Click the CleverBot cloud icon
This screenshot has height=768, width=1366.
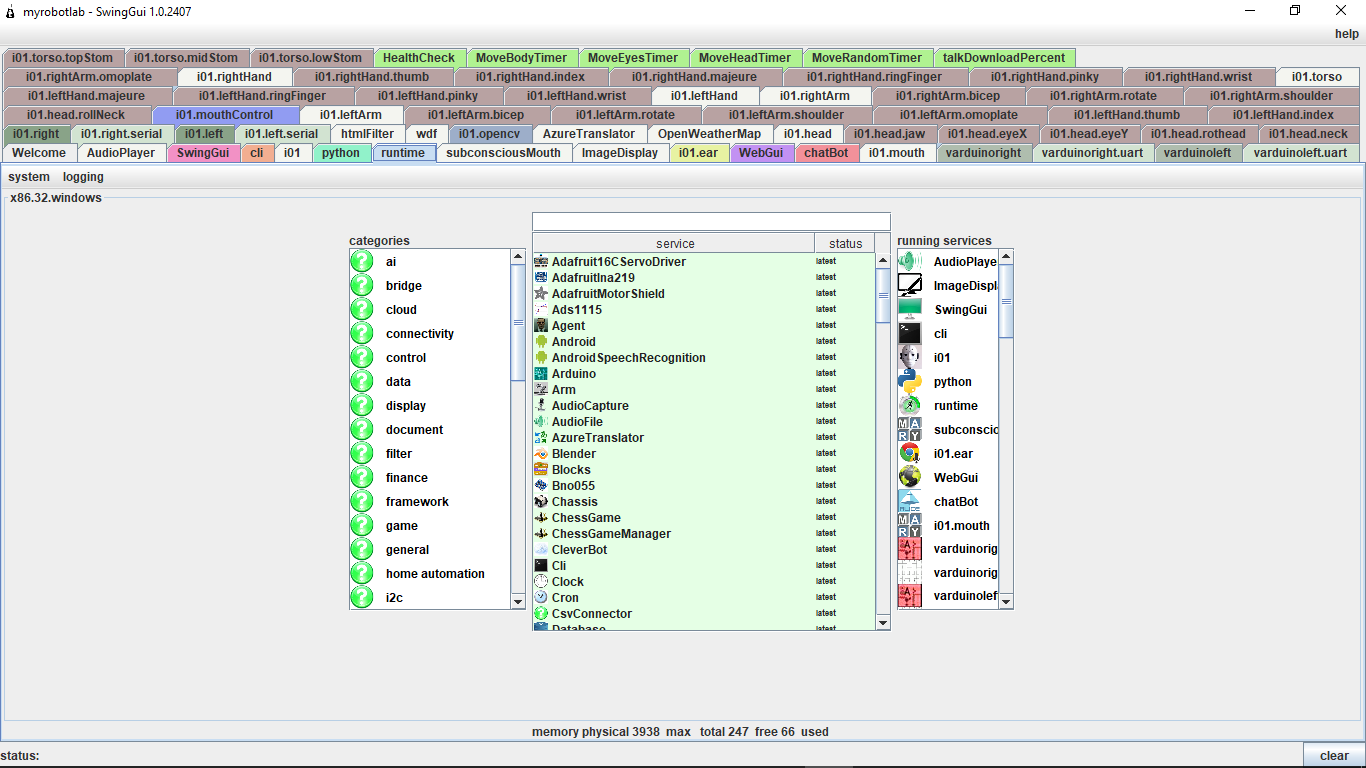click(541, 550)
